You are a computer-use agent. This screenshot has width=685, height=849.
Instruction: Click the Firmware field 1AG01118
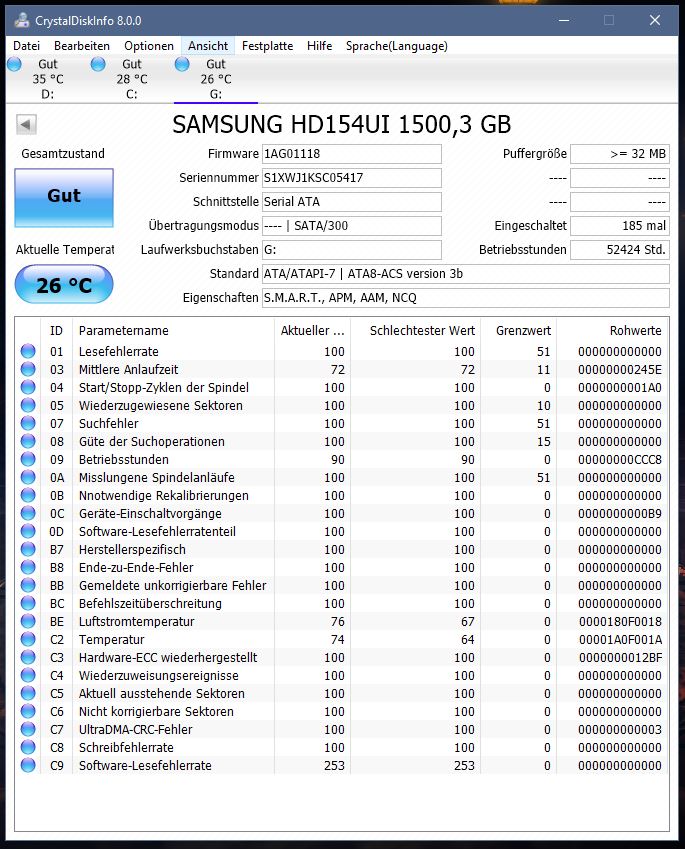351,154
